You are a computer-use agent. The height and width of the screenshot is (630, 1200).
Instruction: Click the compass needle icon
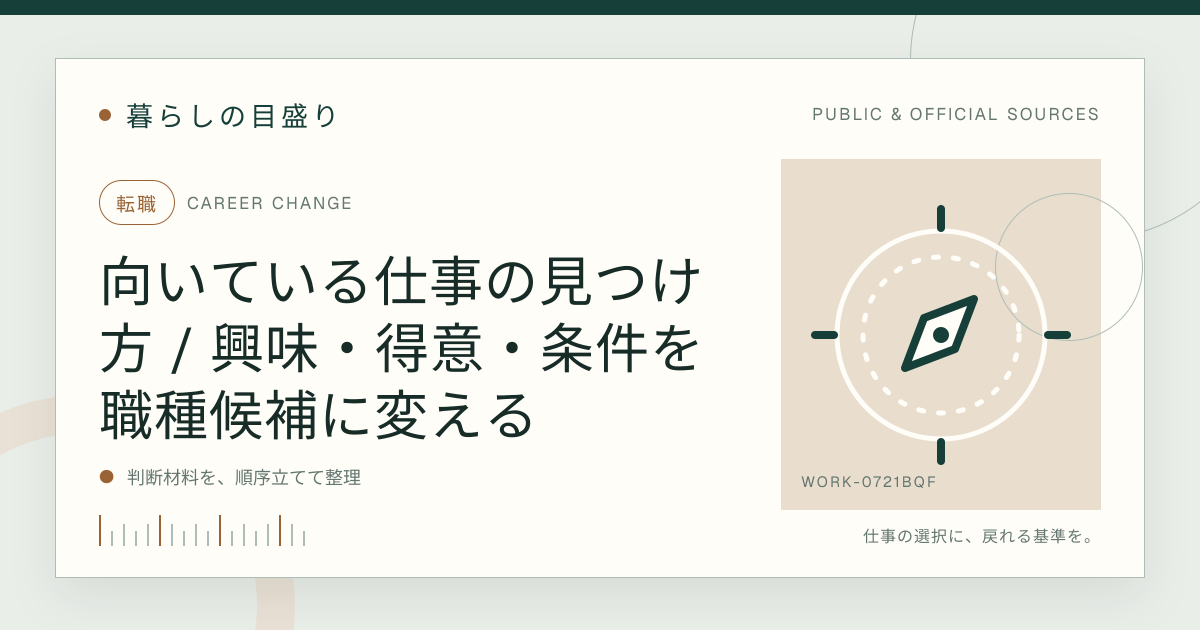point(940,334)
